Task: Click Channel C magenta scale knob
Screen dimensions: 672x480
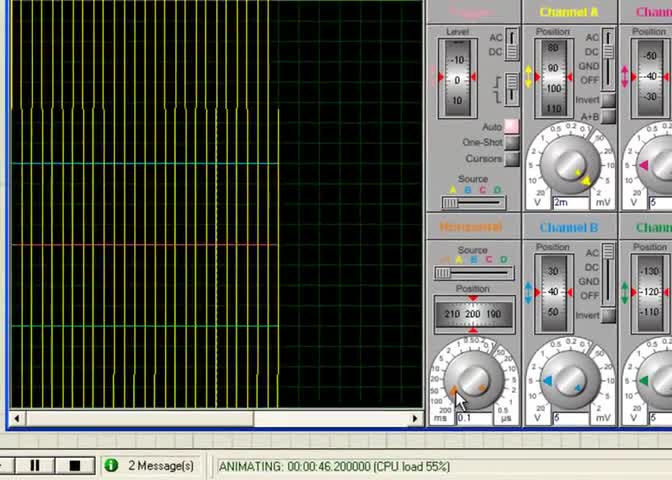Action: click(x=654, y=165)
